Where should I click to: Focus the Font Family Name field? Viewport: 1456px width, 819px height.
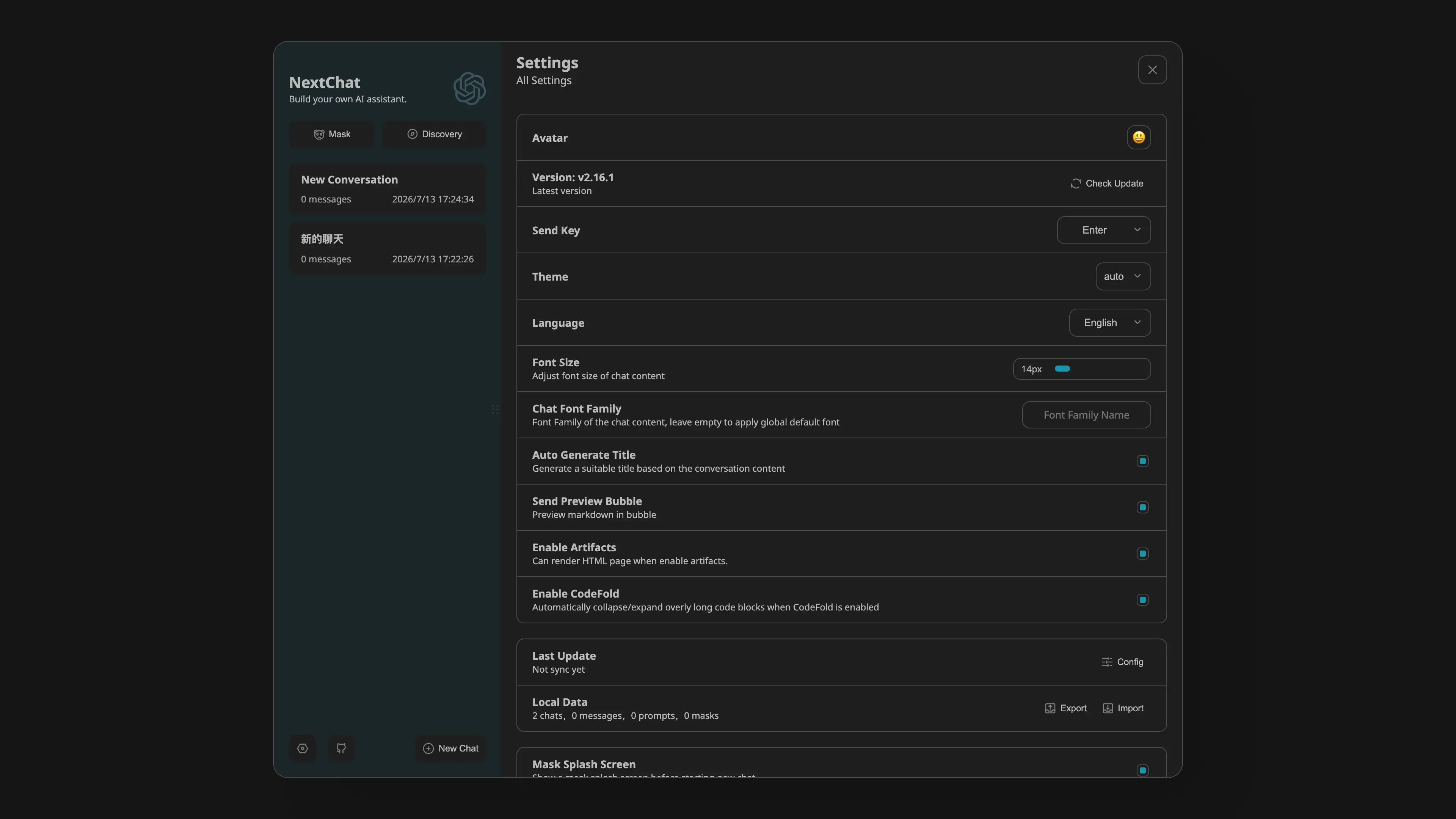(x=1086, y=415)
